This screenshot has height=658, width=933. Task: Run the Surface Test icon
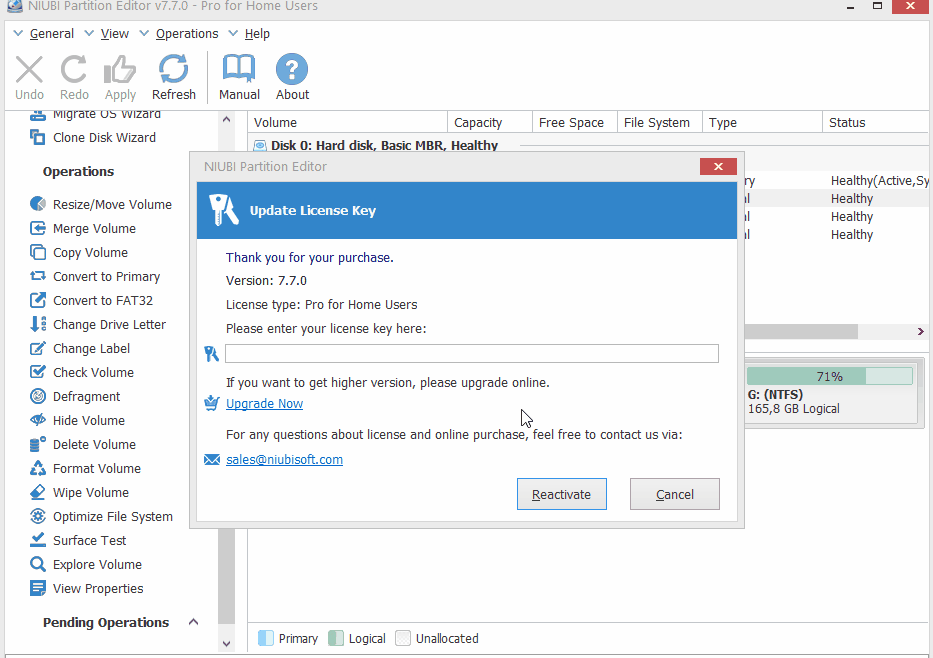[x=37, y=540]
